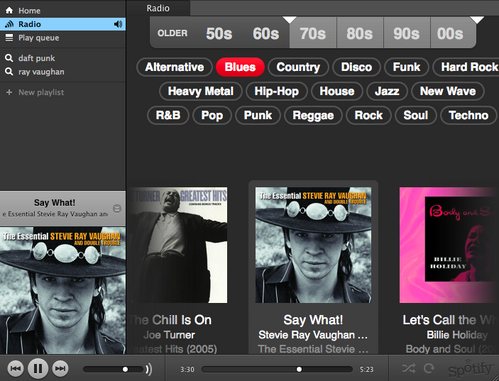The image size is (499, 381).
Task: Click Billie Holiday Body and Soul cover
Action: (x=449, y=245)
